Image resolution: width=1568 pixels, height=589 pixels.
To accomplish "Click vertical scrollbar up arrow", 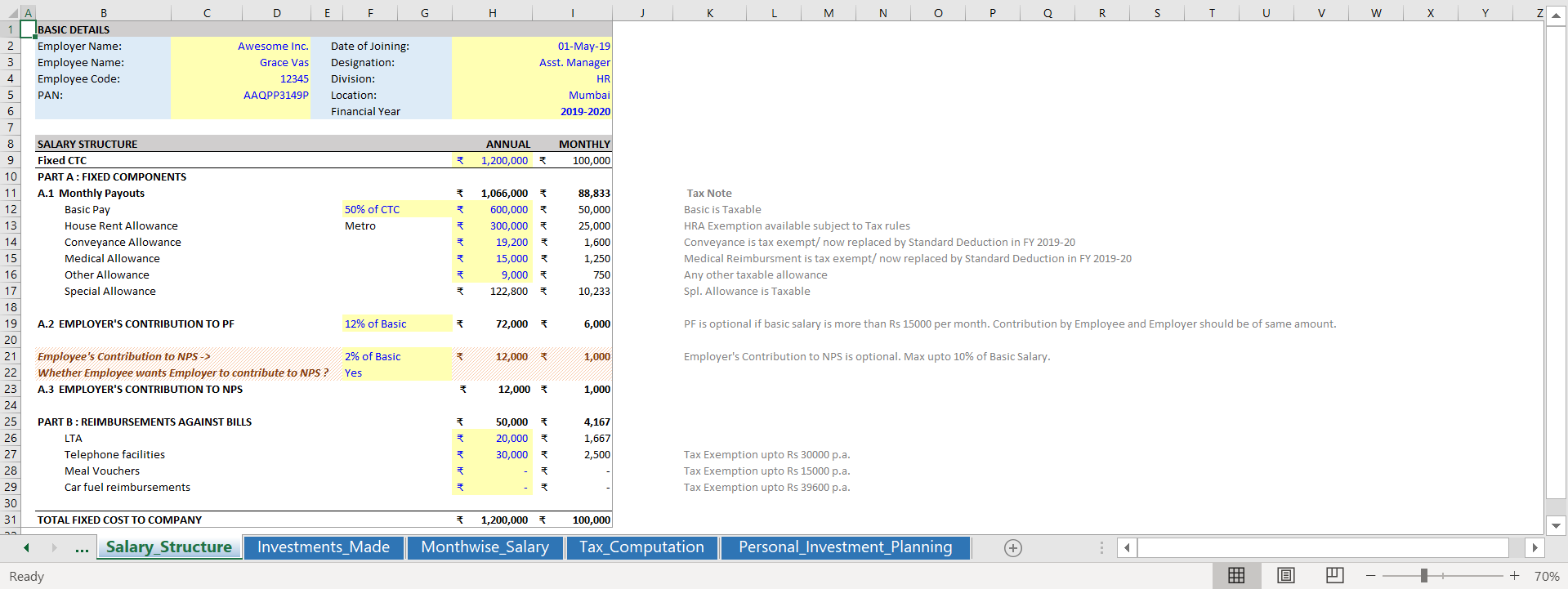I will click(1556, 14).
